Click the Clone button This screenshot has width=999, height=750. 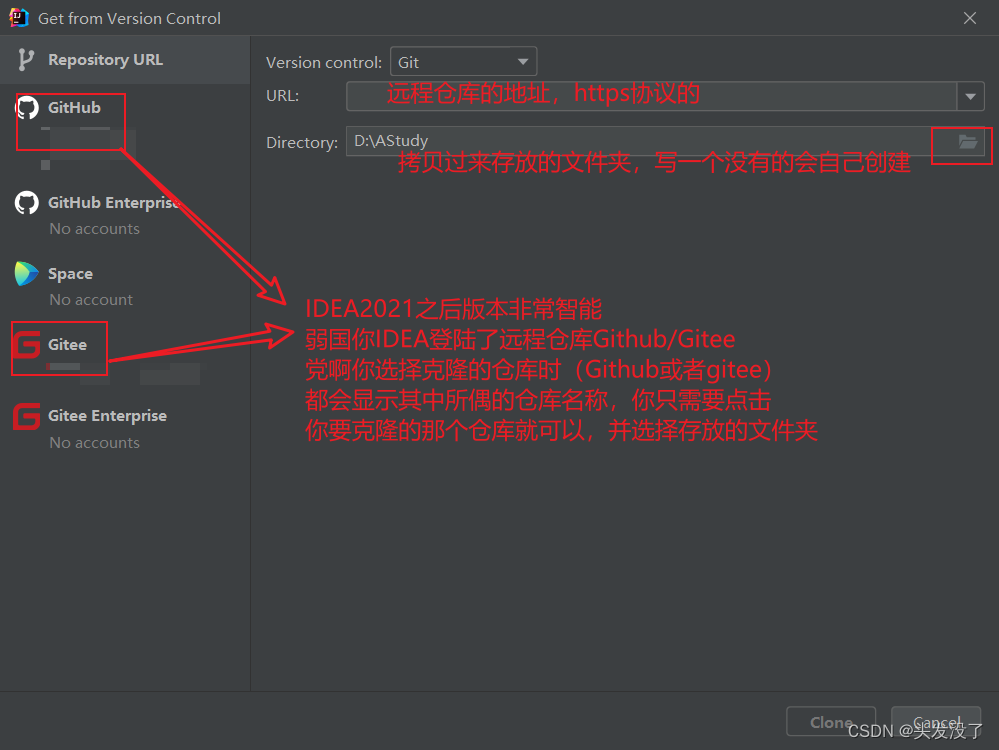pyautogui.click(x=831, y=722)
